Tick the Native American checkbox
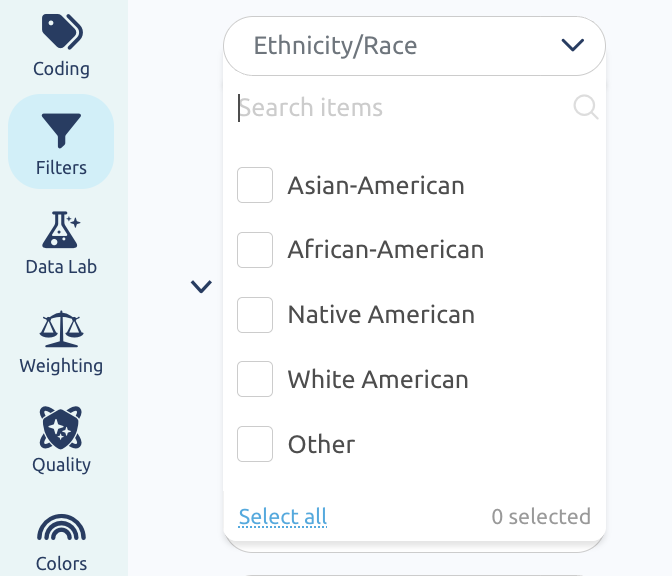This screenshot has height=576, width=672. click(x=255, y=315)
